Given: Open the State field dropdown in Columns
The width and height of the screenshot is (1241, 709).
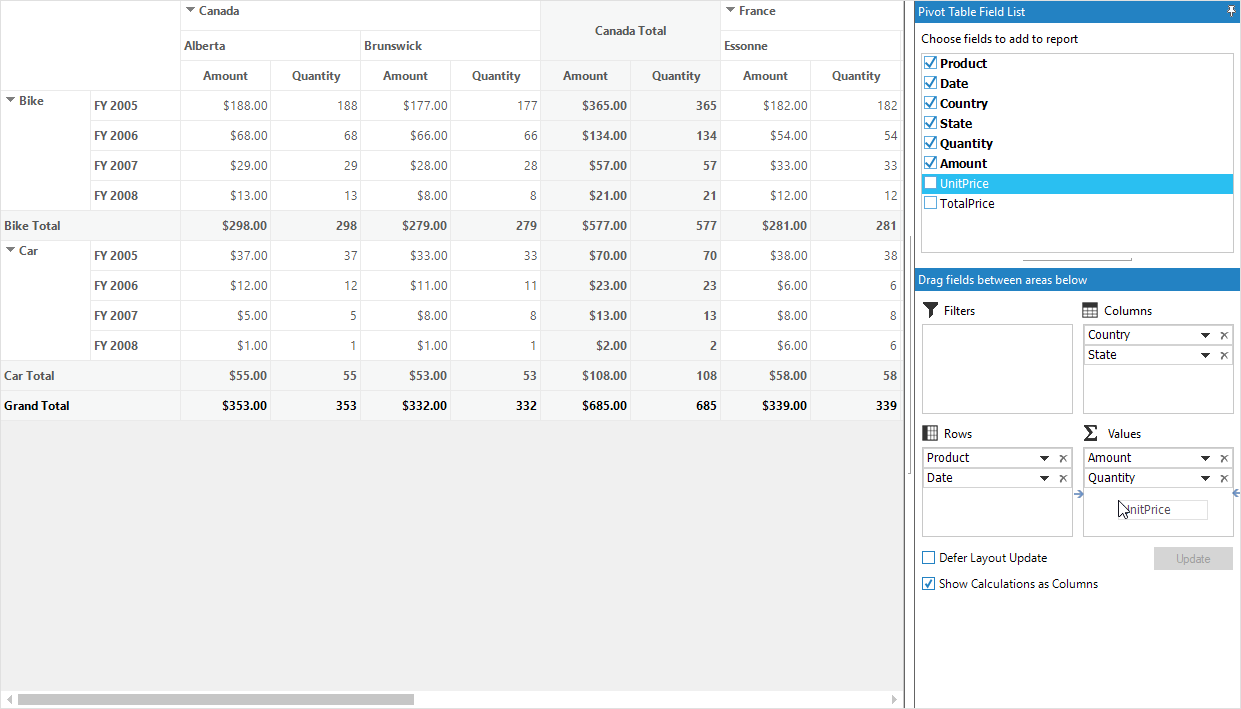Looking at the screenshot, I should pos(1206,355).
